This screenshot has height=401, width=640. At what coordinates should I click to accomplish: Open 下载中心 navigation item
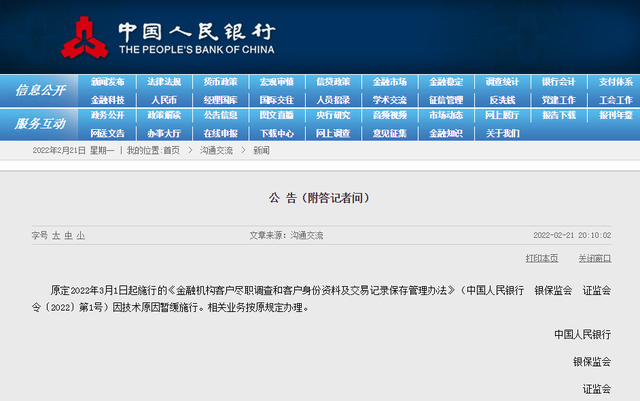tap(277, 133)
